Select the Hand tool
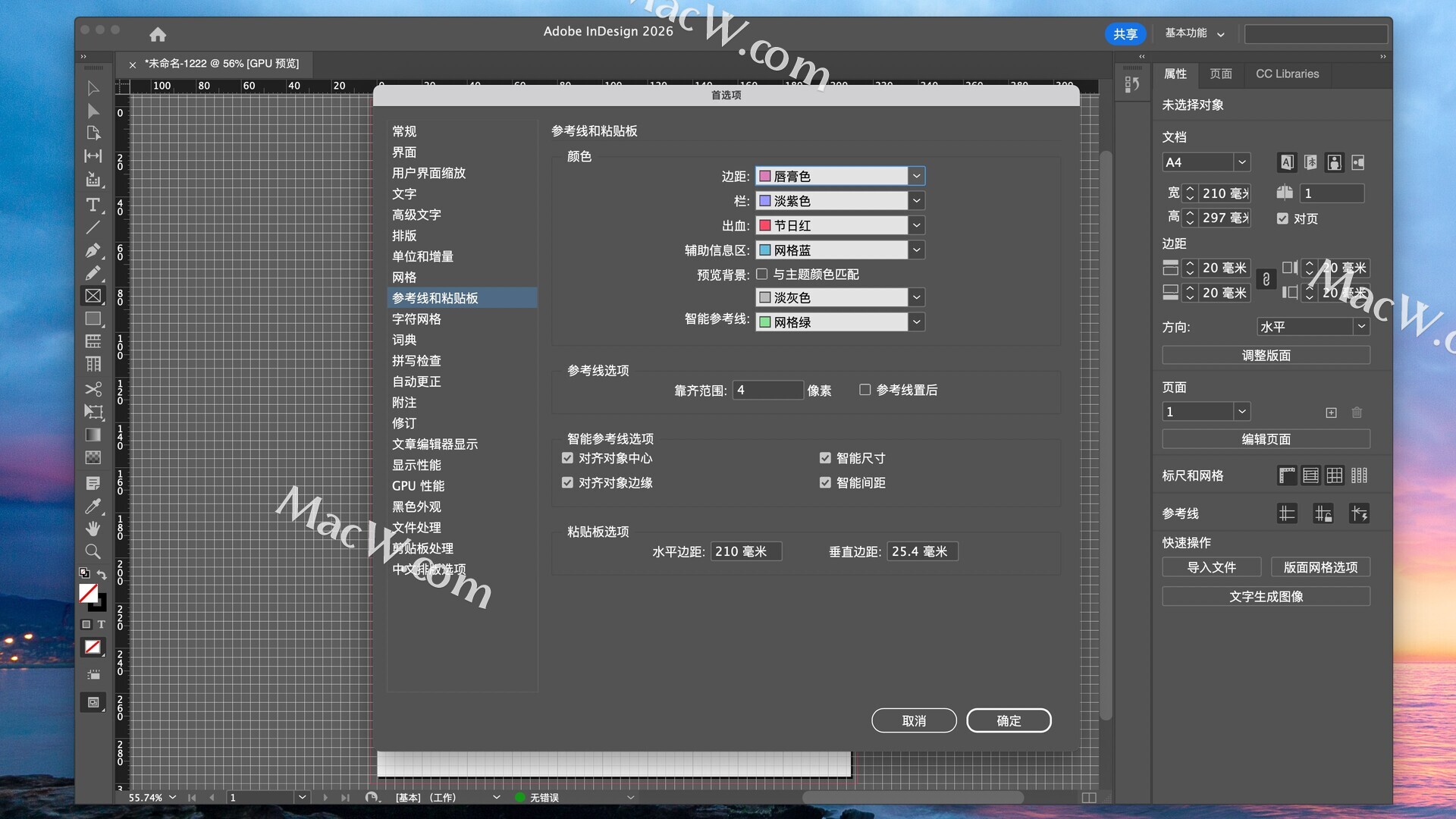Image resolution: width=1456 pixels, height=819 pixels. tap(93, 529)
